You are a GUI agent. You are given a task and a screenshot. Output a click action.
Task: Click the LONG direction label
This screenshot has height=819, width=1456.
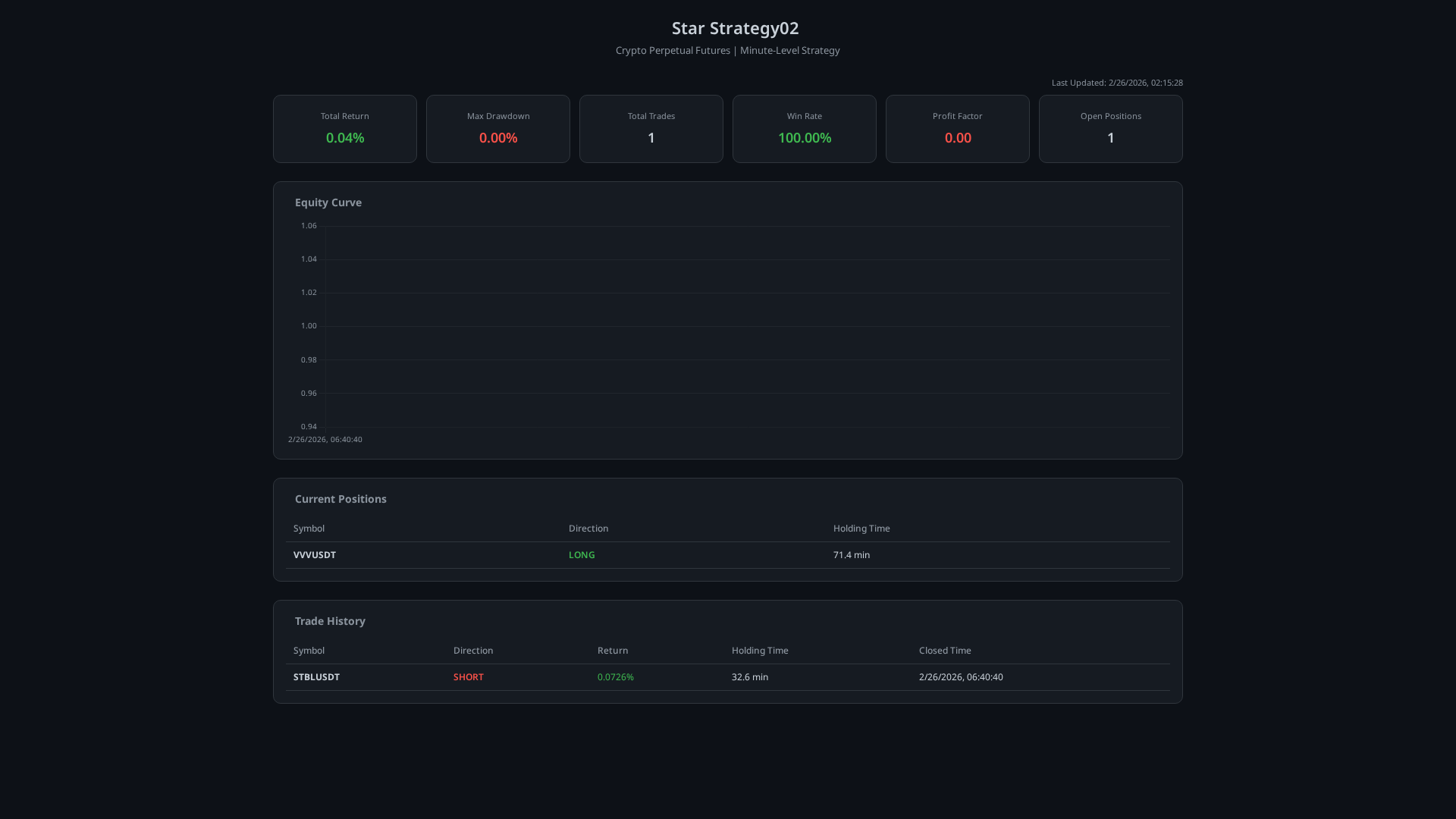pos(582,554)
